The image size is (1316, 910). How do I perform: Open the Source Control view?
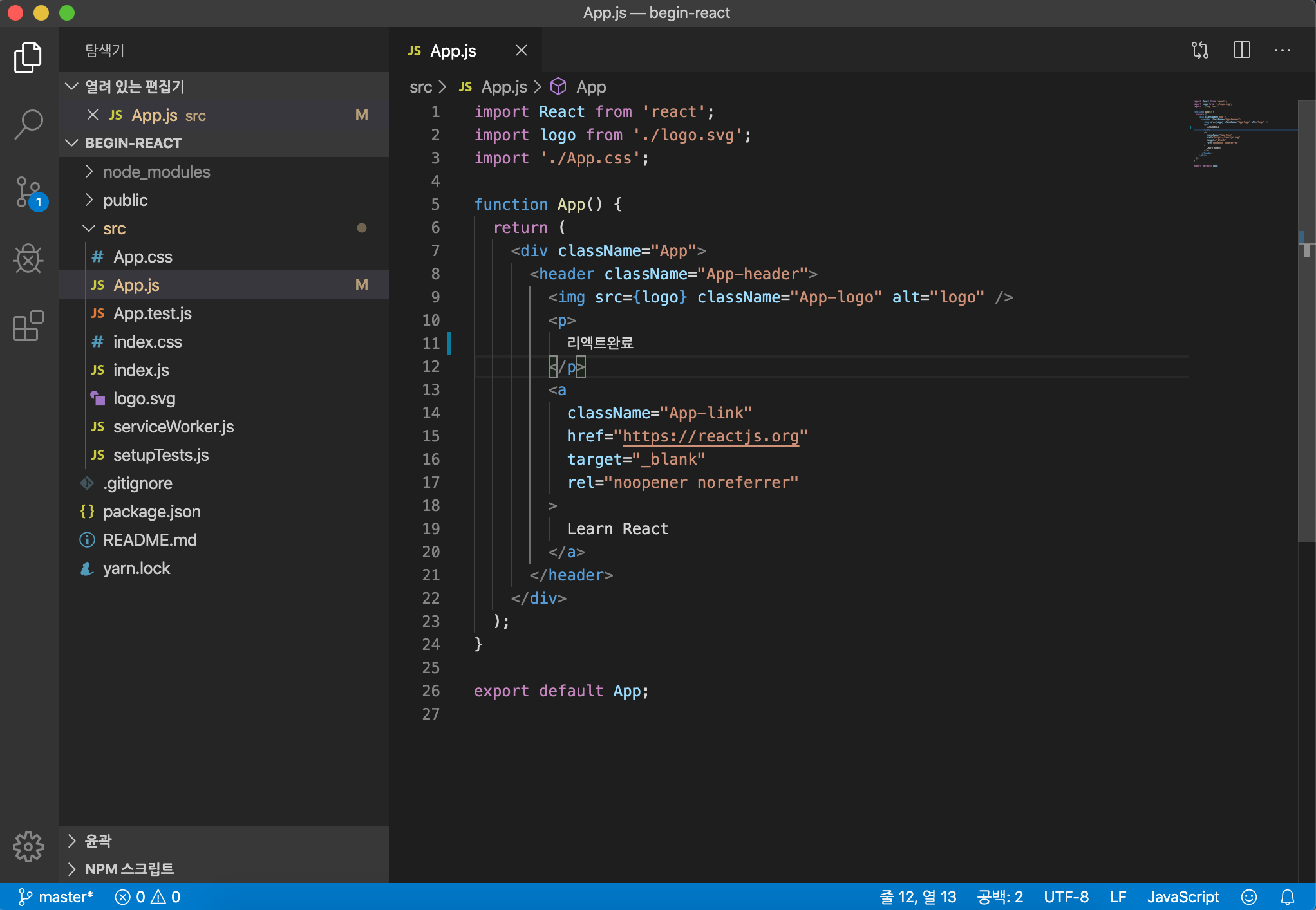(x=28, y=192)
